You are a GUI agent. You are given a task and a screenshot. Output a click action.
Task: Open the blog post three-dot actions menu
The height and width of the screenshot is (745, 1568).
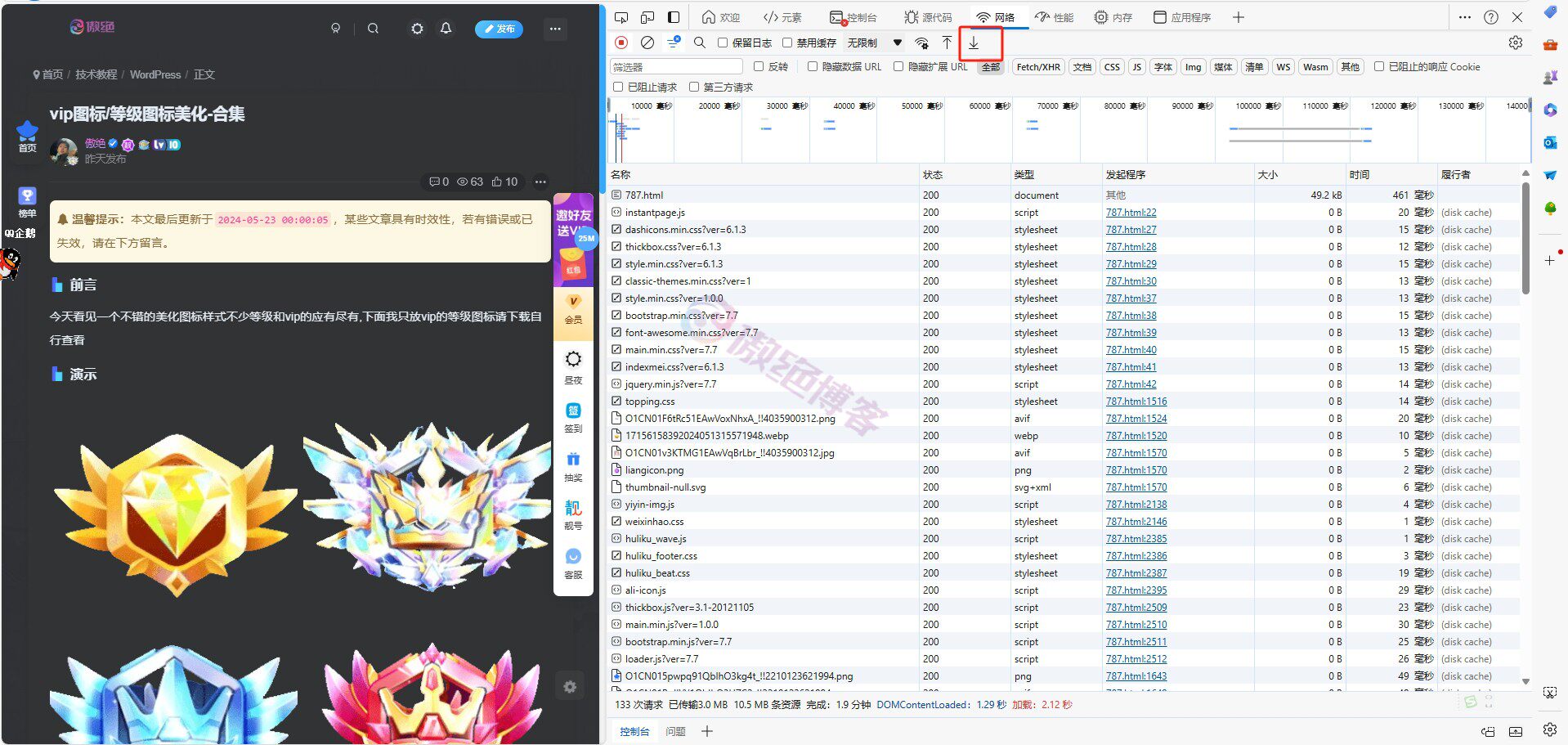tap(540, 182)
